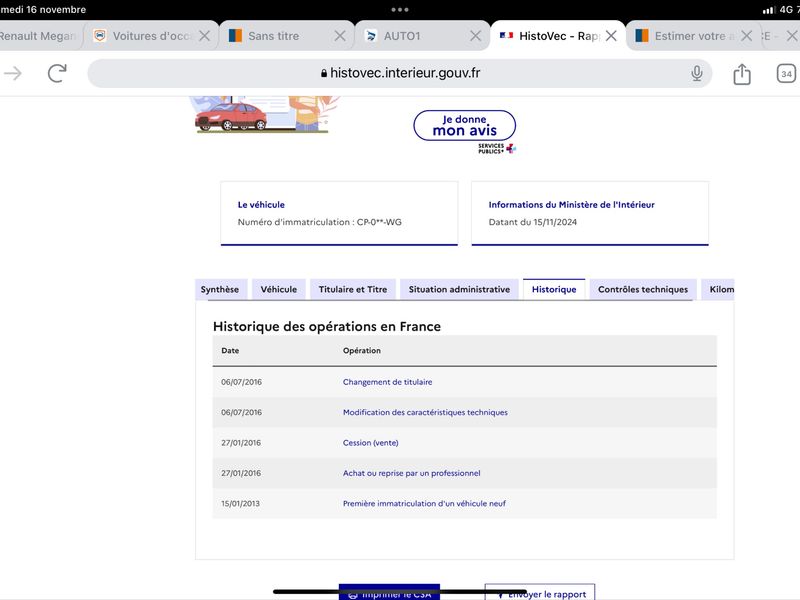Select the 27/01/2016 date beside Cession (vente)
This screenshot has height=600, width=800.
coord(241,443)
